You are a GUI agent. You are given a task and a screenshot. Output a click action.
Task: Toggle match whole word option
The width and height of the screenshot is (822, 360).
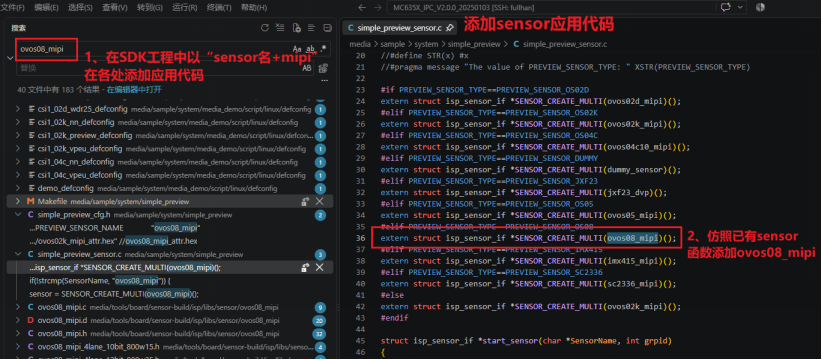[x=310, y=49]
